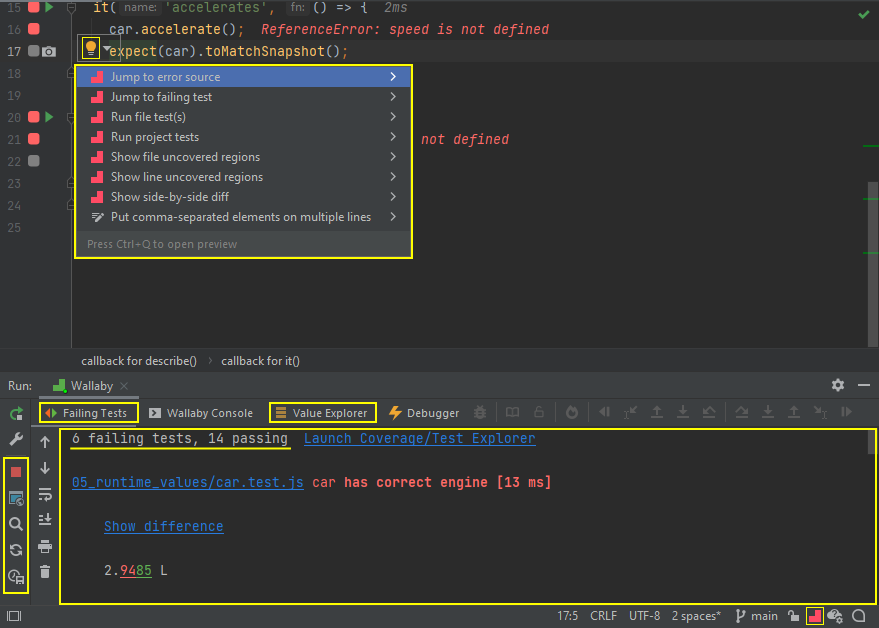Toggle the open padlock icon in the debugger toolbar

pos(539,413)
